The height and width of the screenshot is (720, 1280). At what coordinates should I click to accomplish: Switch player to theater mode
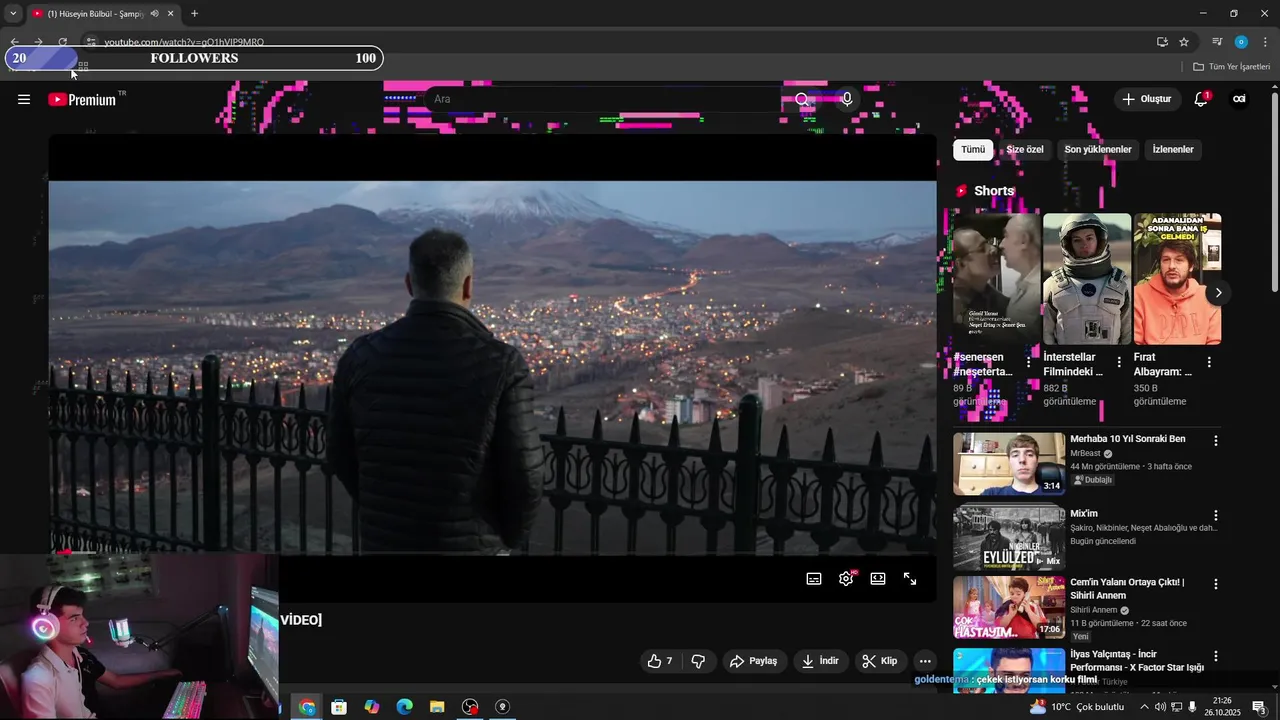point(878,579)
